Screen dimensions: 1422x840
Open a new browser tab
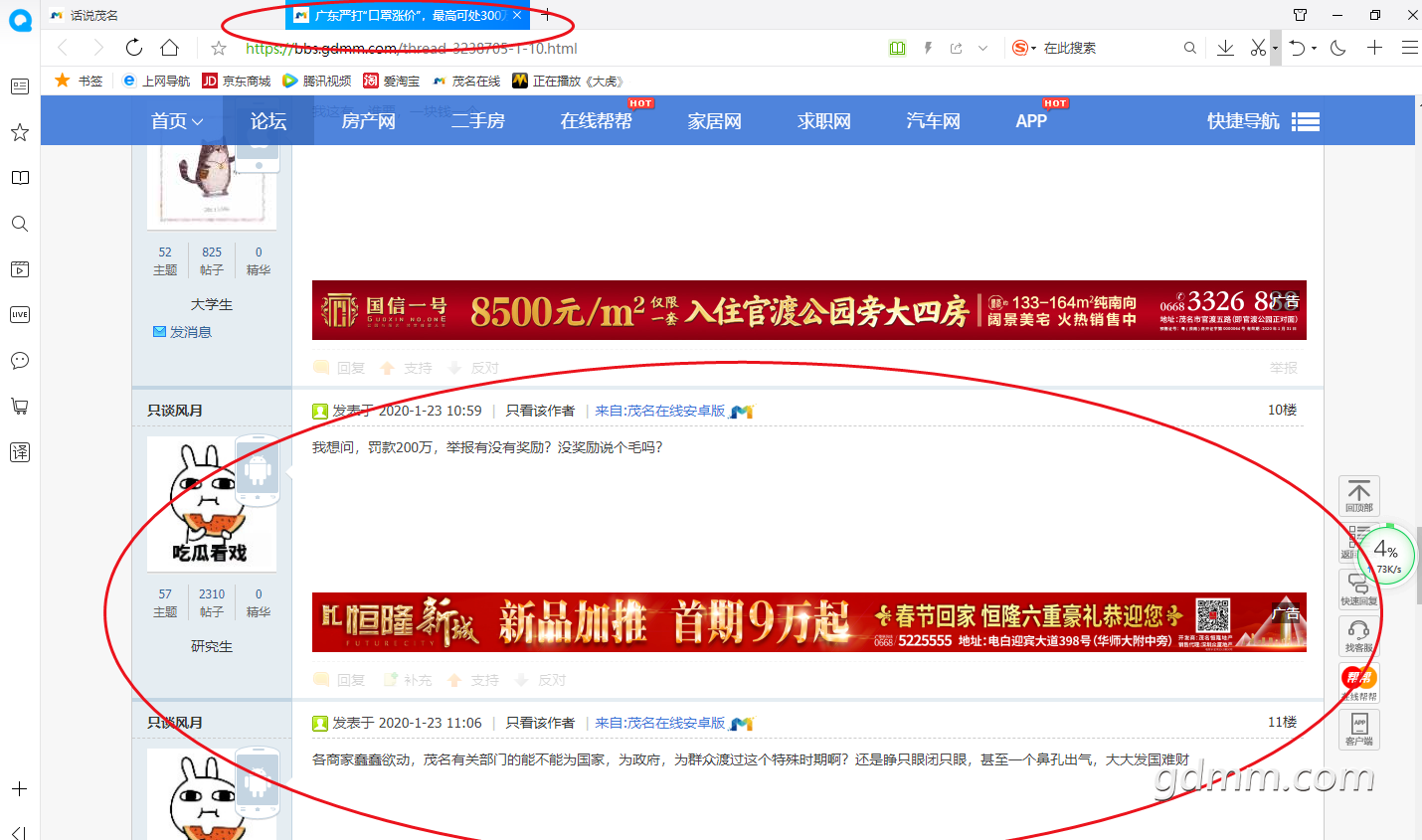point(546,15)
